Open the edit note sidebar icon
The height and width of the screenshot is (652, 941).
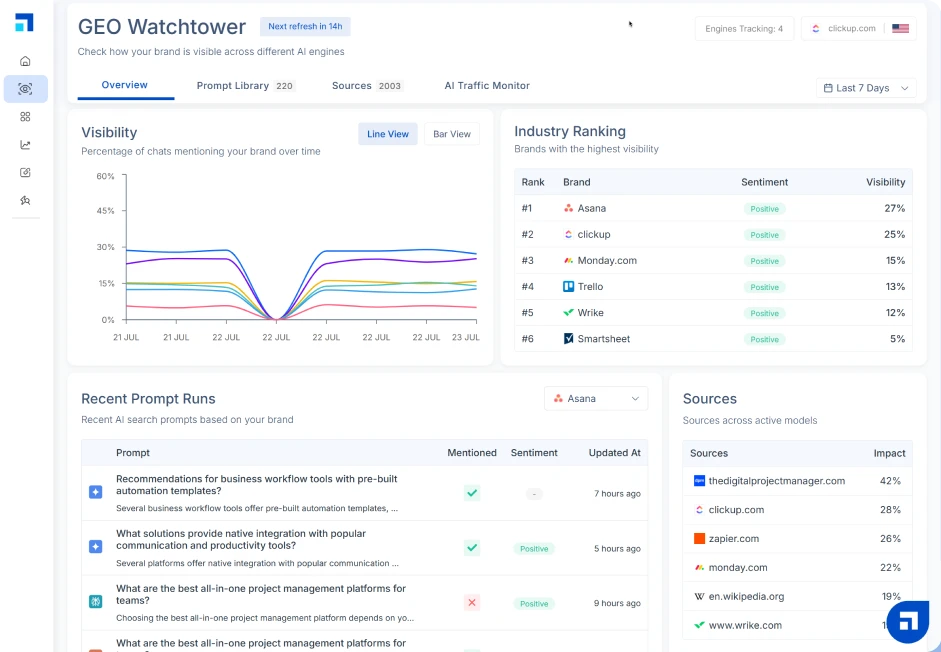[25, 172]
